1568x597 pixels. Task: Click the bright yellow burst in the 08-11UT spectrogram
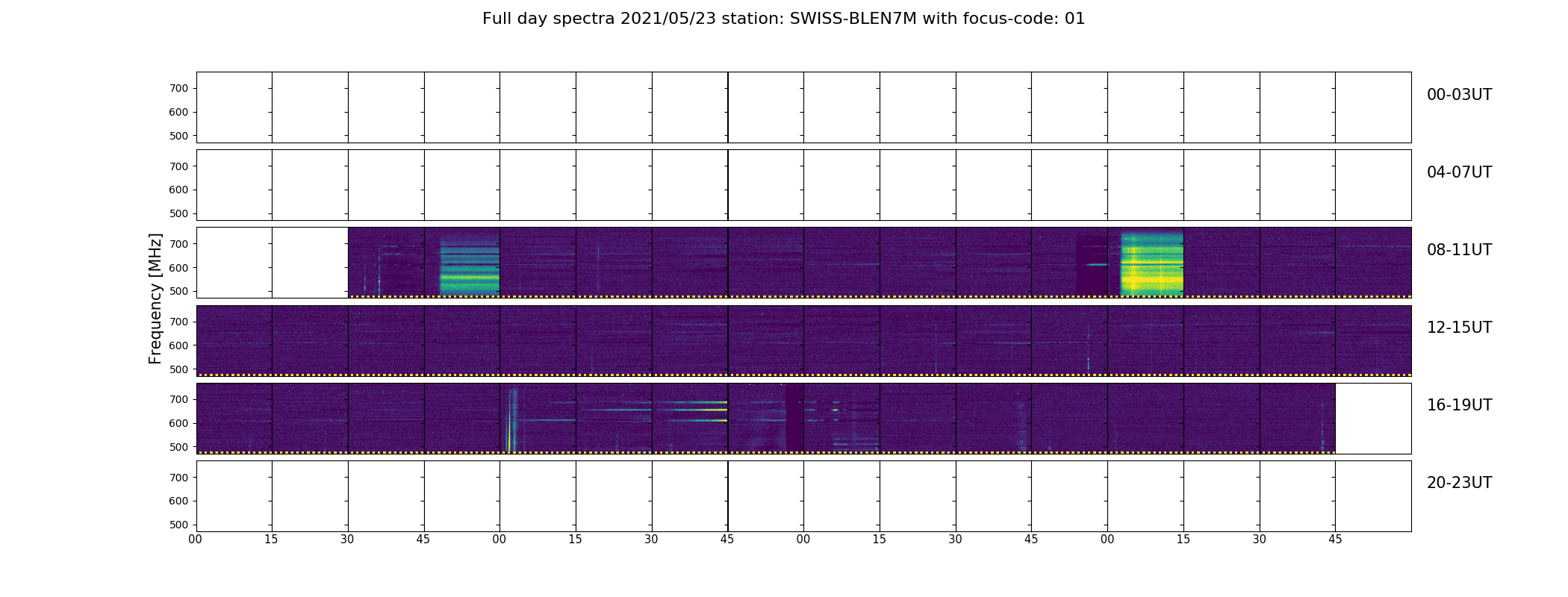tap(1152, 263)
